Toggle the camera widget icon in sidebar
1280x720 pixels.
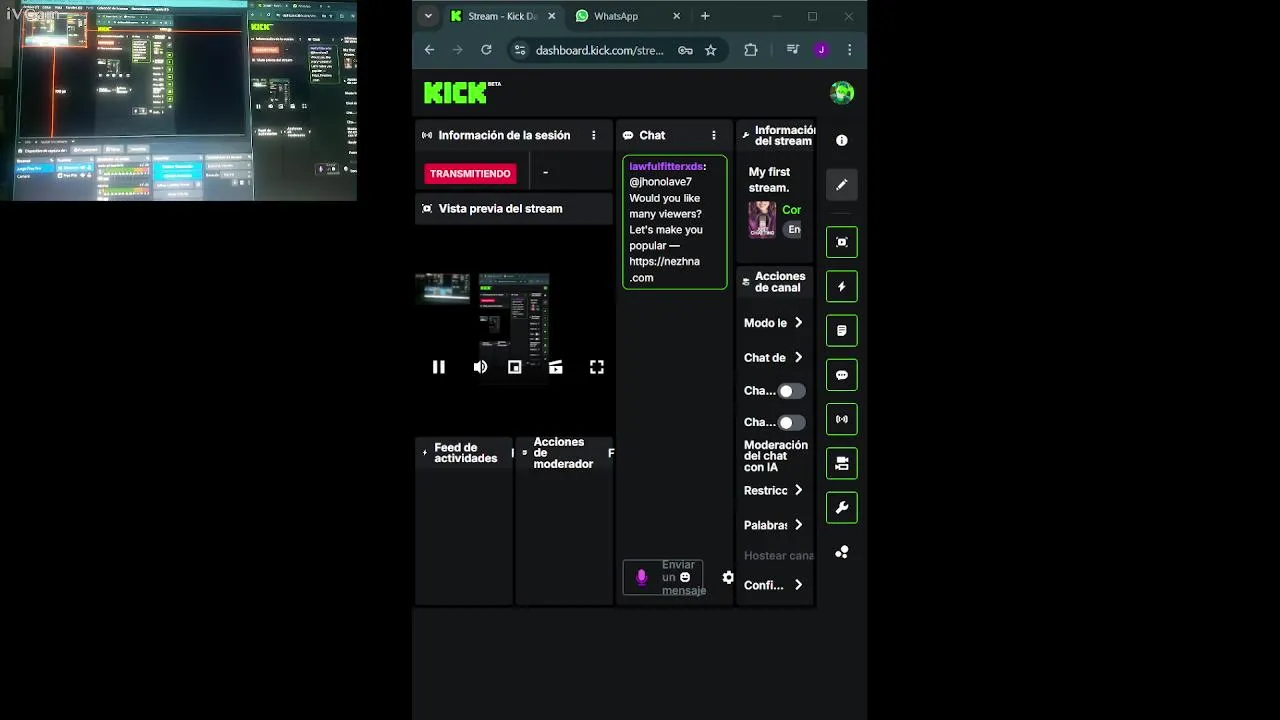coord(842,464)
